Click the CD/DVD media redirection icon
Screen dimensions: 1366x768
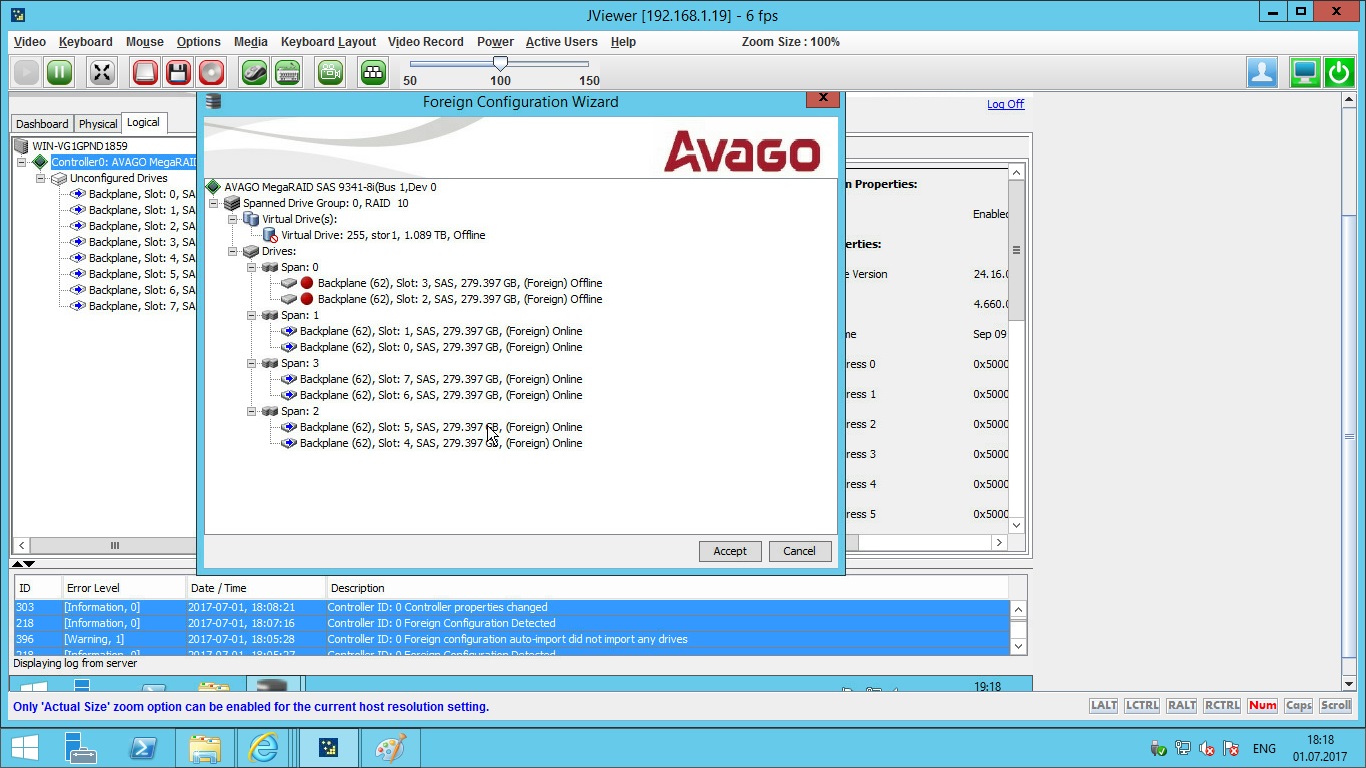pyautogui.click(x=211, y=72)
